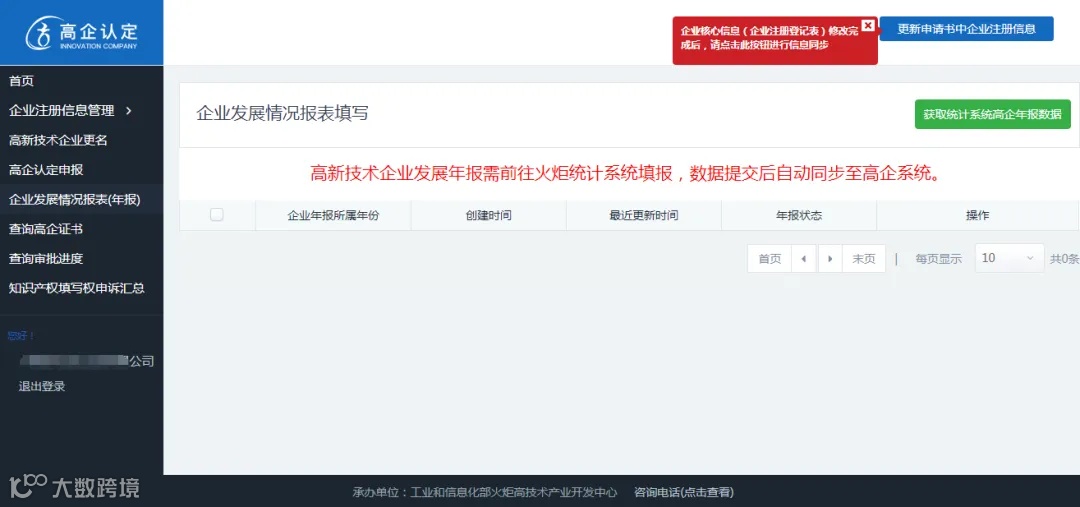Click 更新申请书中企业注册信息 button
This screenshot has height=507, width=1080.
coord(966,29)
